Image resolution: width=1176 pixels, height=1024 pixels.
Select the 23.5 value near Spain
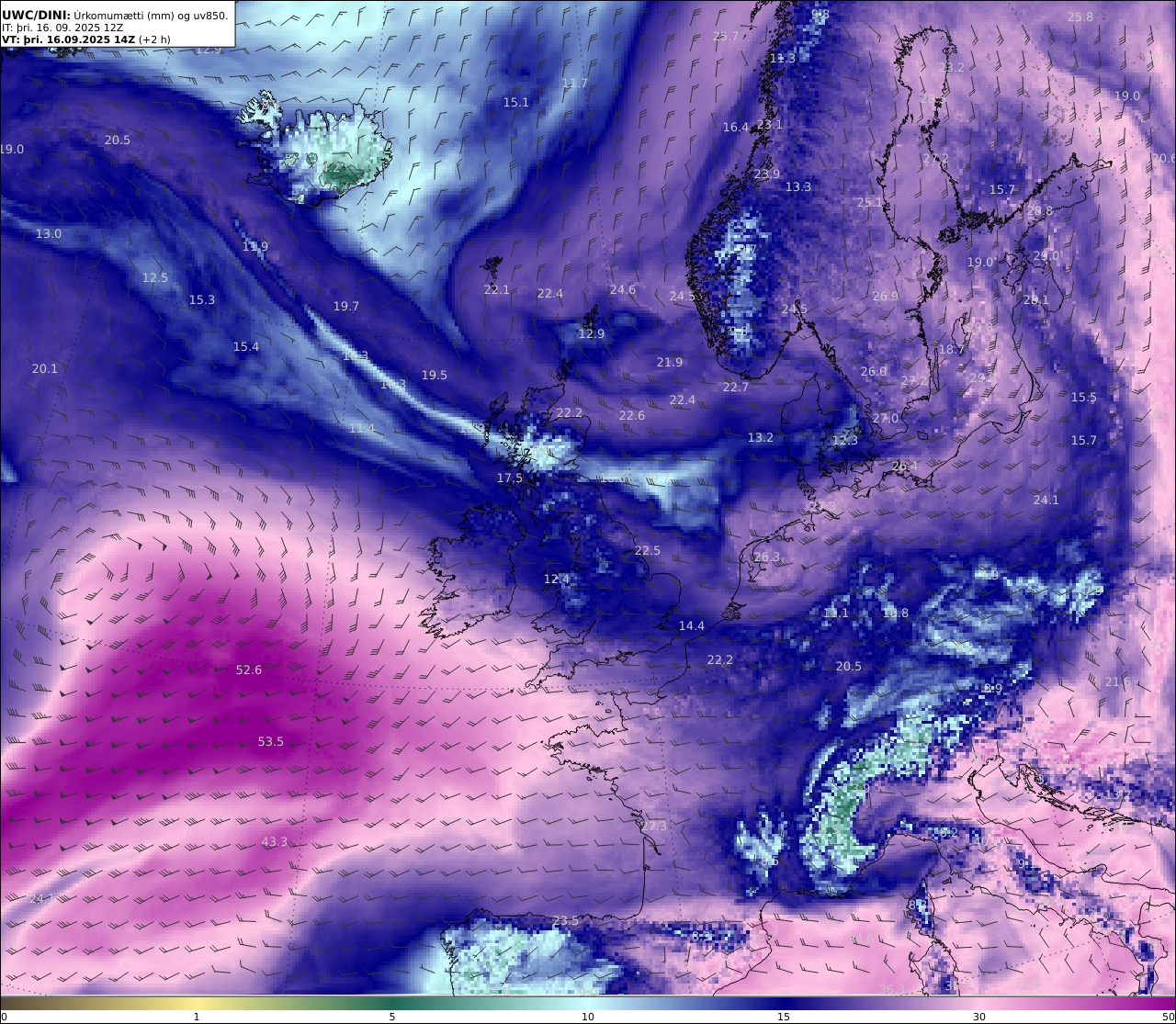tap(566, 921)
